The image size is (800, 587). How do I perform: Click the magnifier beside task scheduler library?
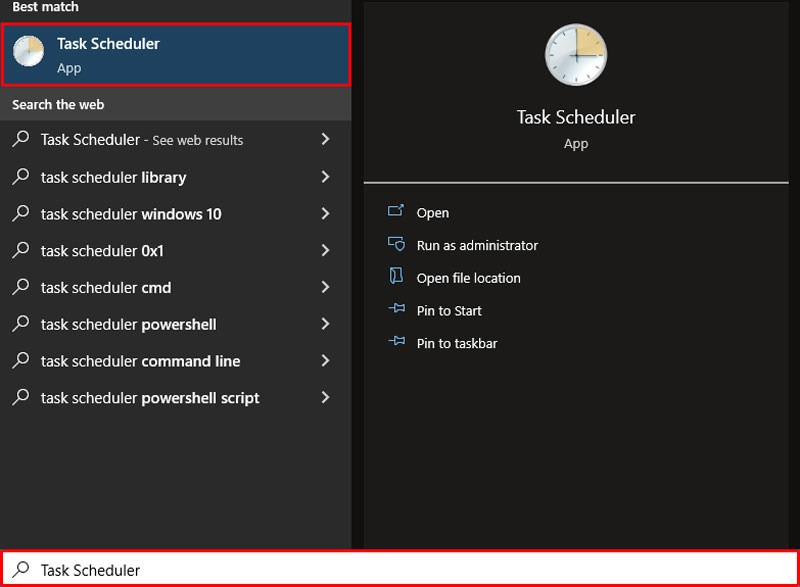(x=21, y=177)
